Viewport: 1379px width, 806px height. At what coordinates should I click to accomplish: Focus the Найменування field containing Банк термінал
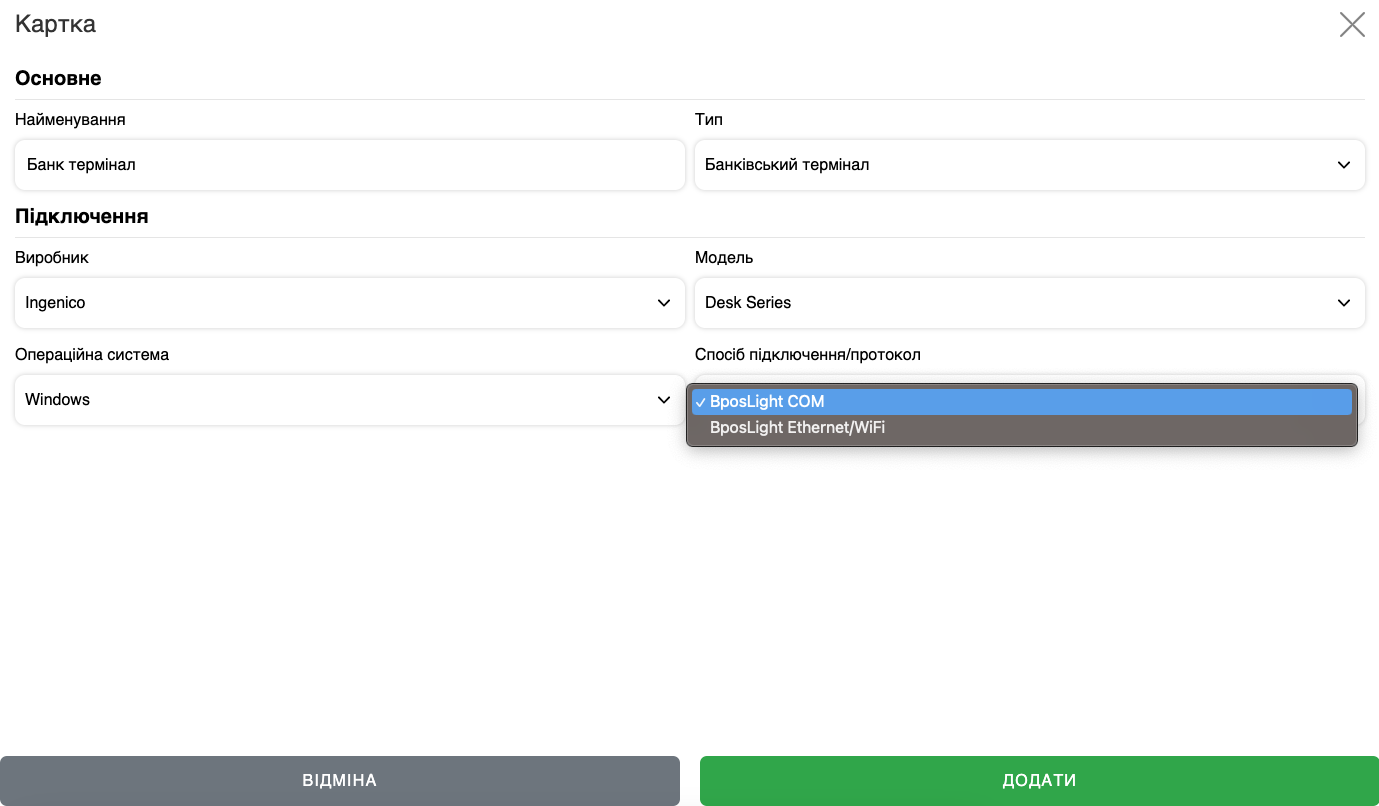(x=349, y=165)
